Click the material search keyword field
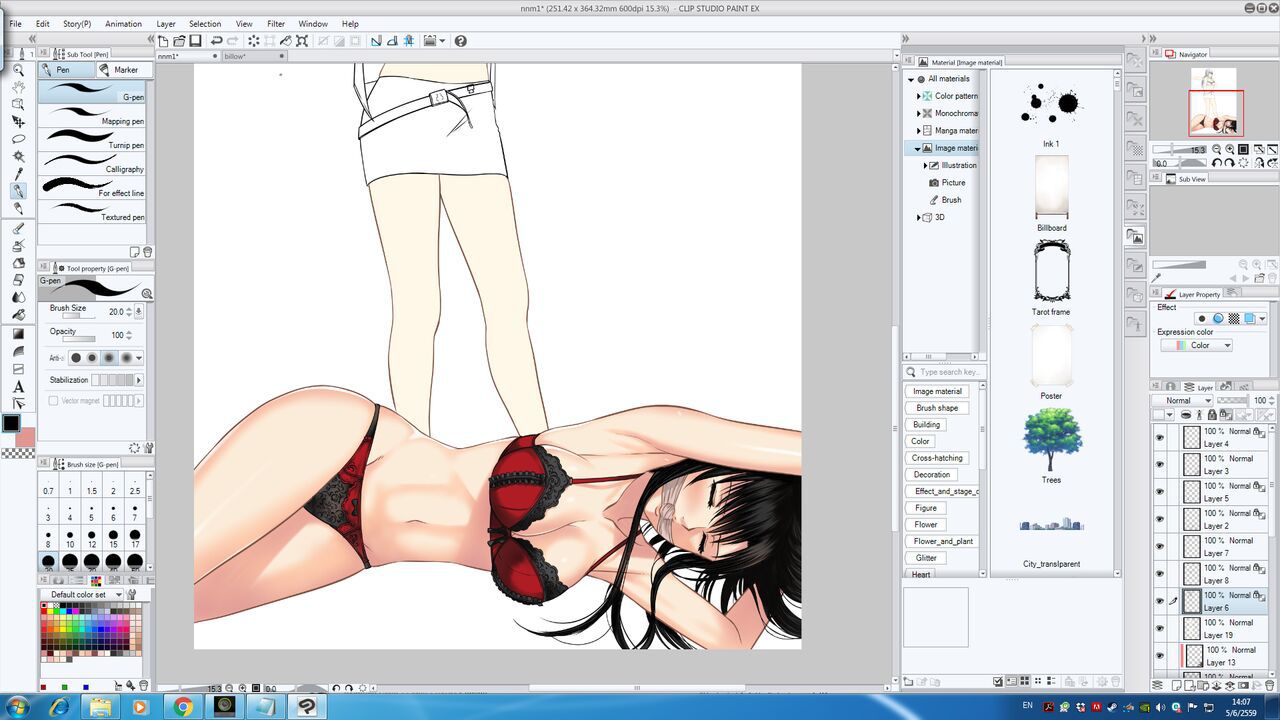The height and width of the screenshot is (720, 1280). (945, 372)
